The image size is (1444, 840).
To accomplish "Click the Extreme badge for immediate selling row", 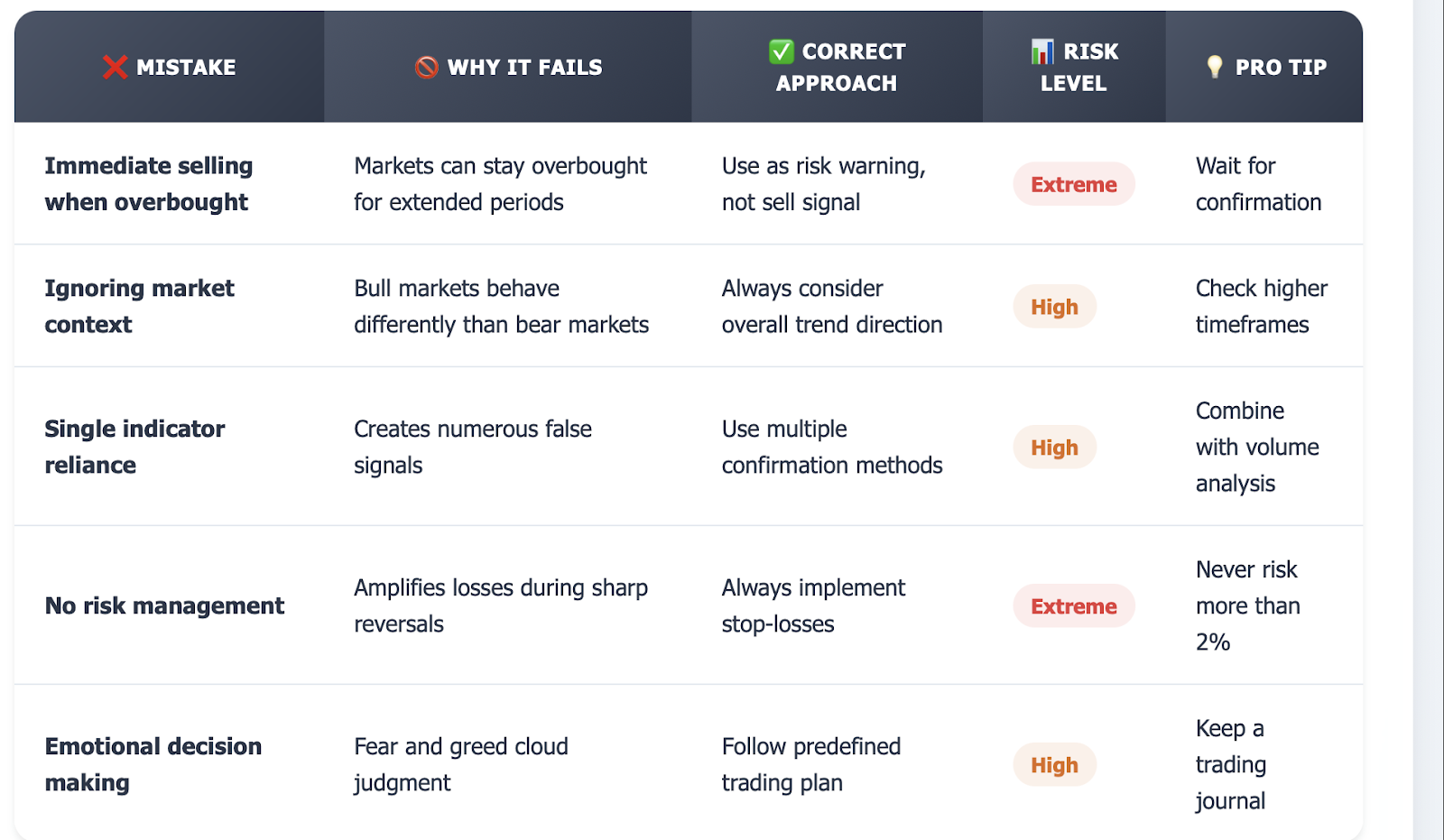I will [x=1074, y=184].
